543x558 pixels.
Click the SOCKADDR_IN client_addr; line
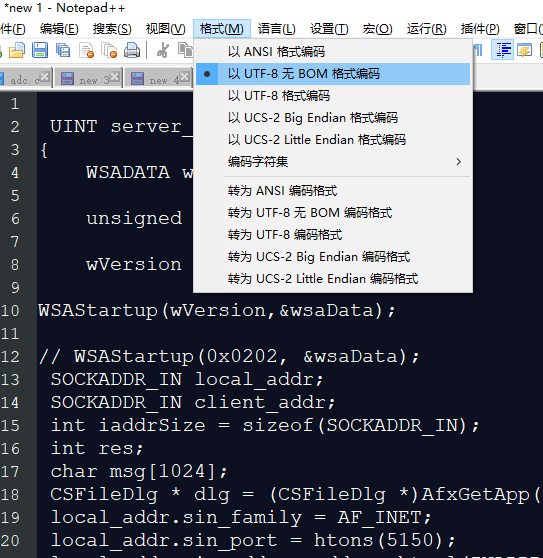click(x=193, y=402)
